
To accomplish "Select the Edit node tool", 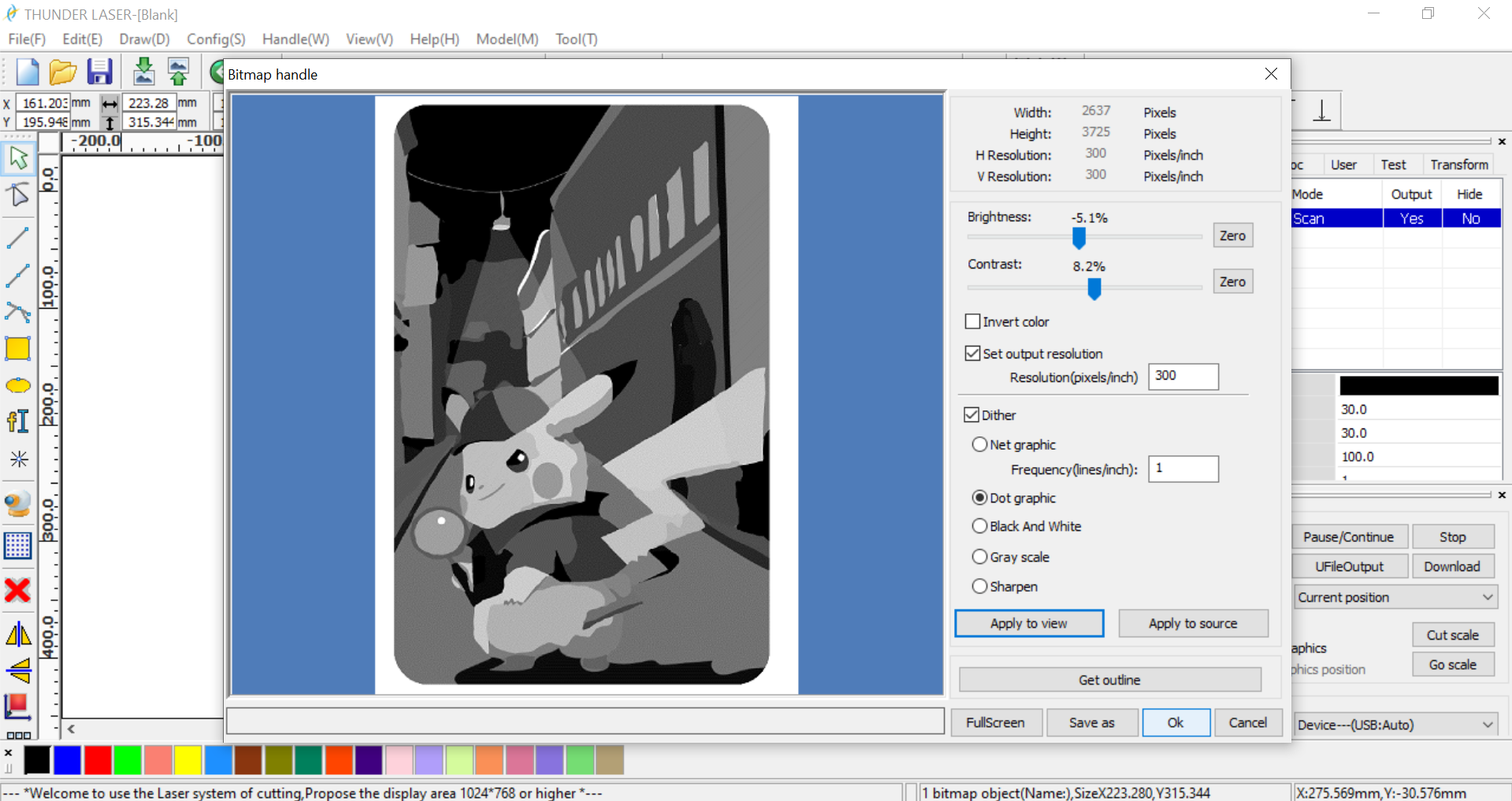I will (x=18, y=195).
